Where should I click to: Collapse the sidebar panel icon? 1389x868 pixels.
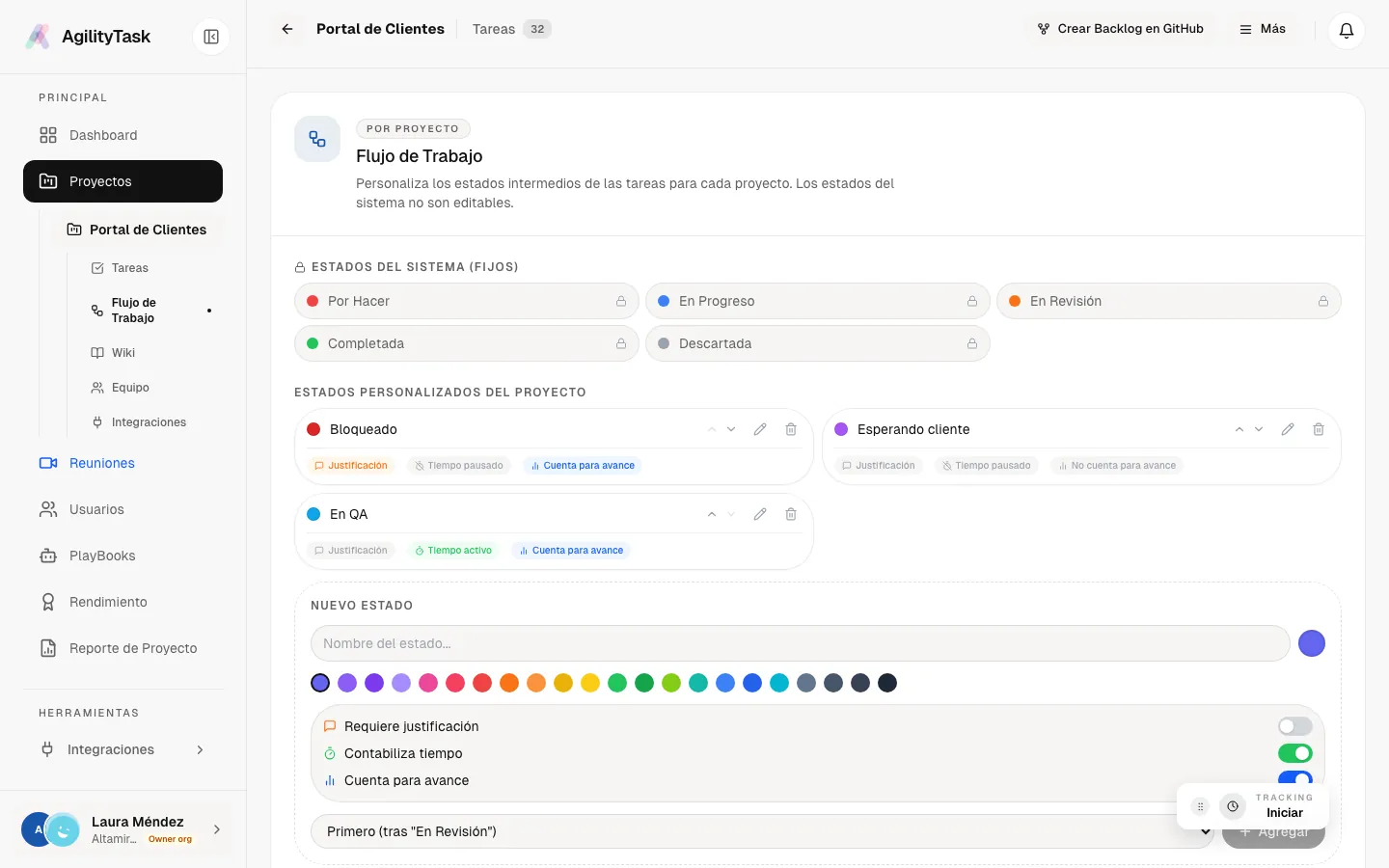click(x=211, y=37)
